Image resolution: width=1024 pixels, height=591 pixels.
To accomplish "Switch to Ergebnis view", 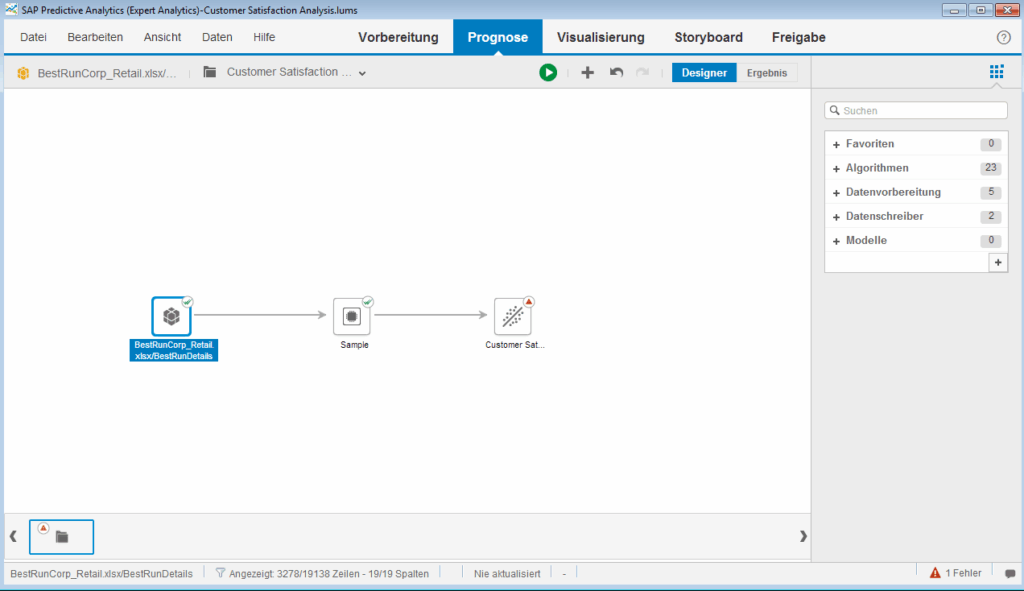I will (x=768, y=72).
